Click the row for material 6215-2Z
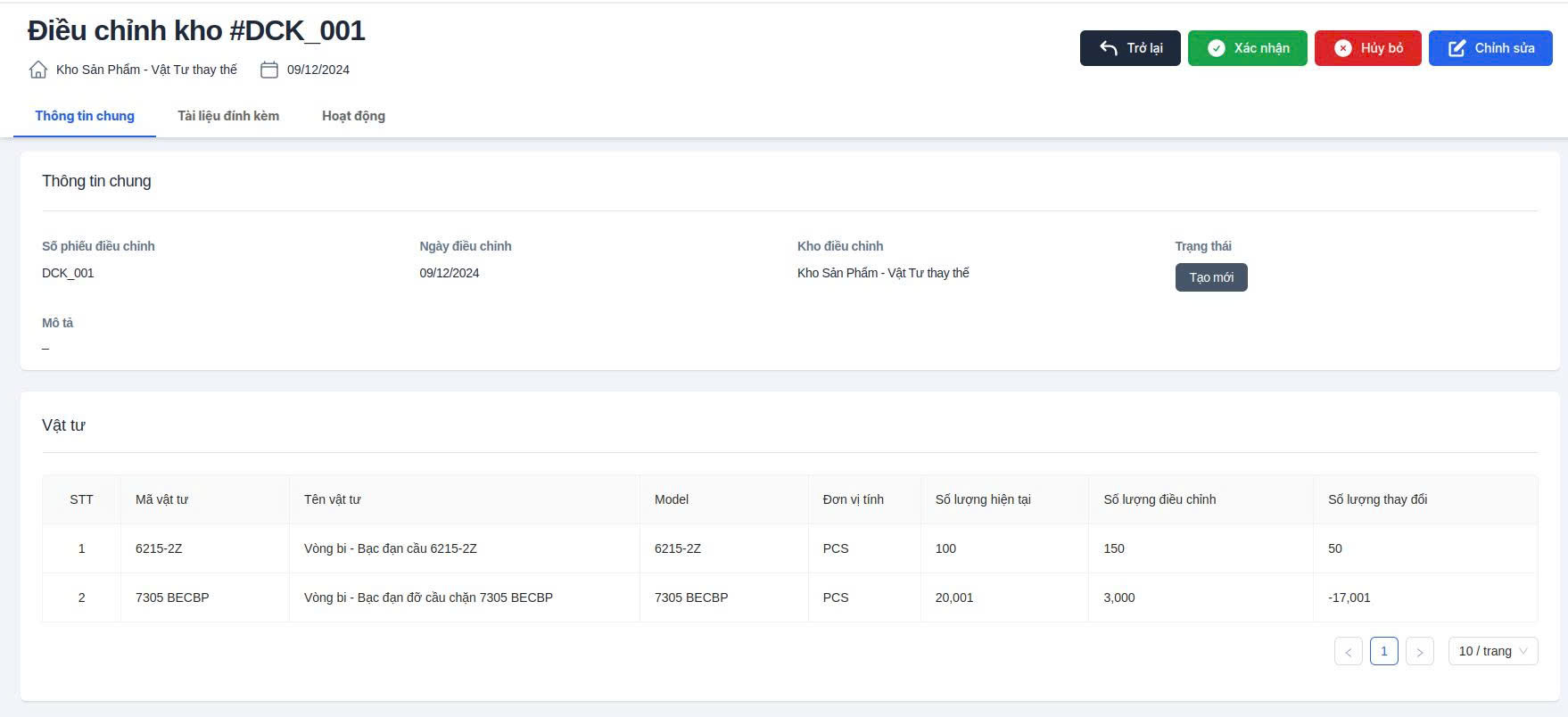 point(159,548)
